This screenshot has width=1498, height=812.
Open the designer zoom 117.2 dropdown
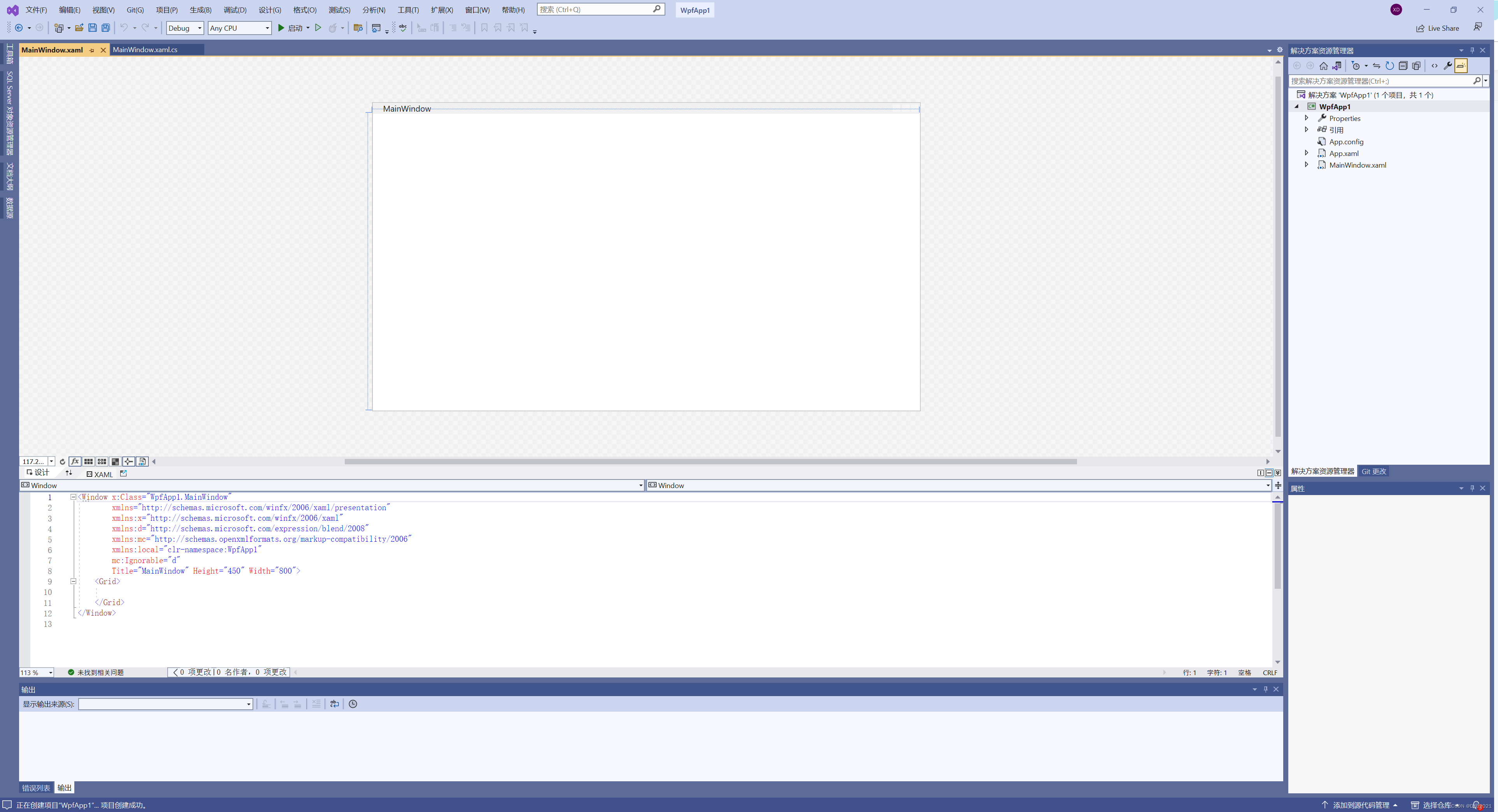coord(51,462)
